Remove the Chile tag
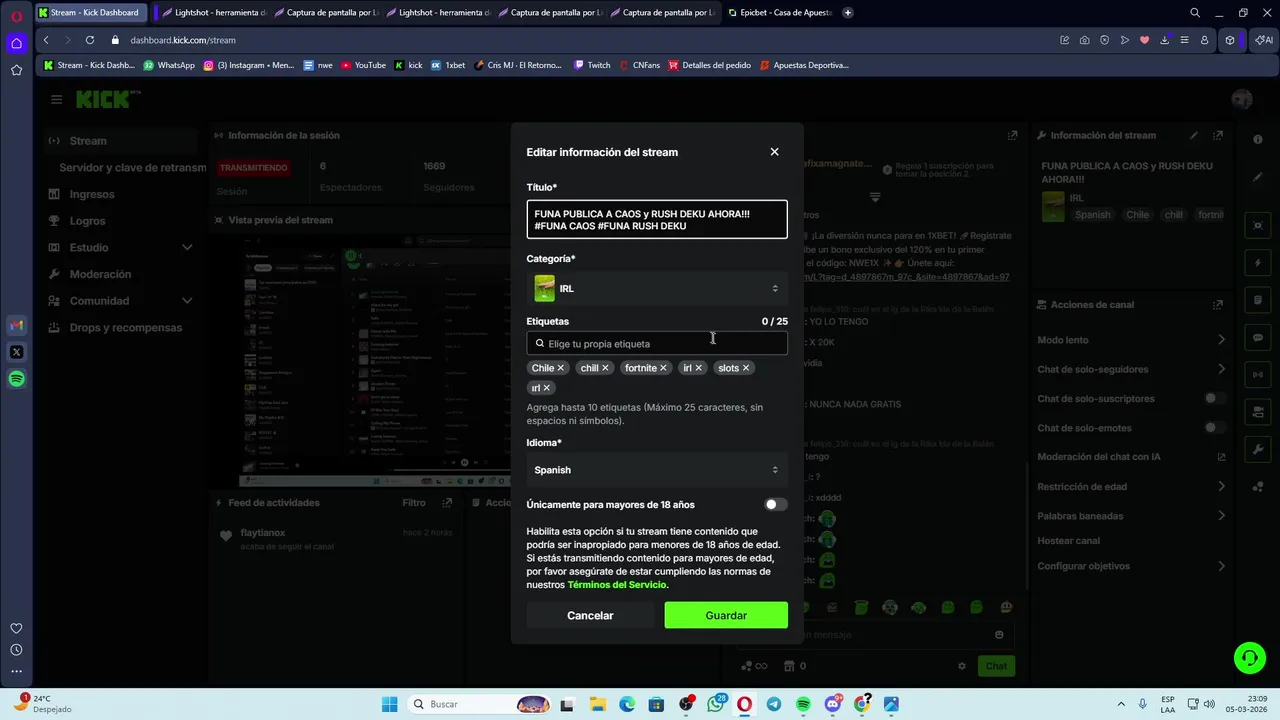The height and width of the screenshot is (720, 1280). (560, 368)
